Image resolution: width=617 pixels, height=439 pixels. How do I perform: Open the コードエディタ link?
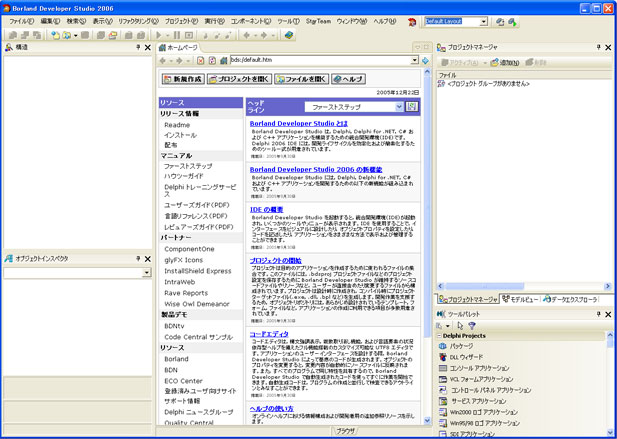269,334
